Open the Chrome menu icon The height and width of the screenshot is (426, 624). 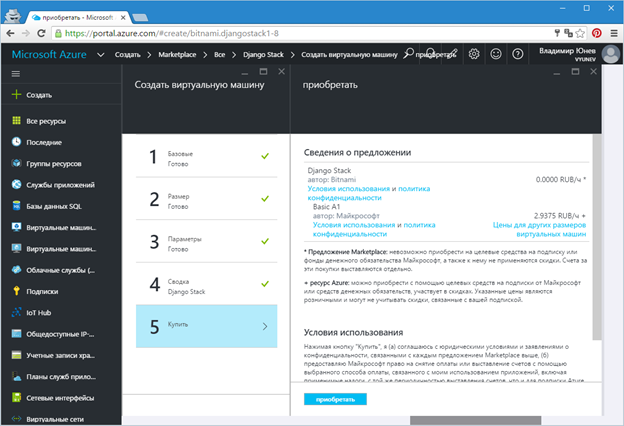tap(614, 33)
